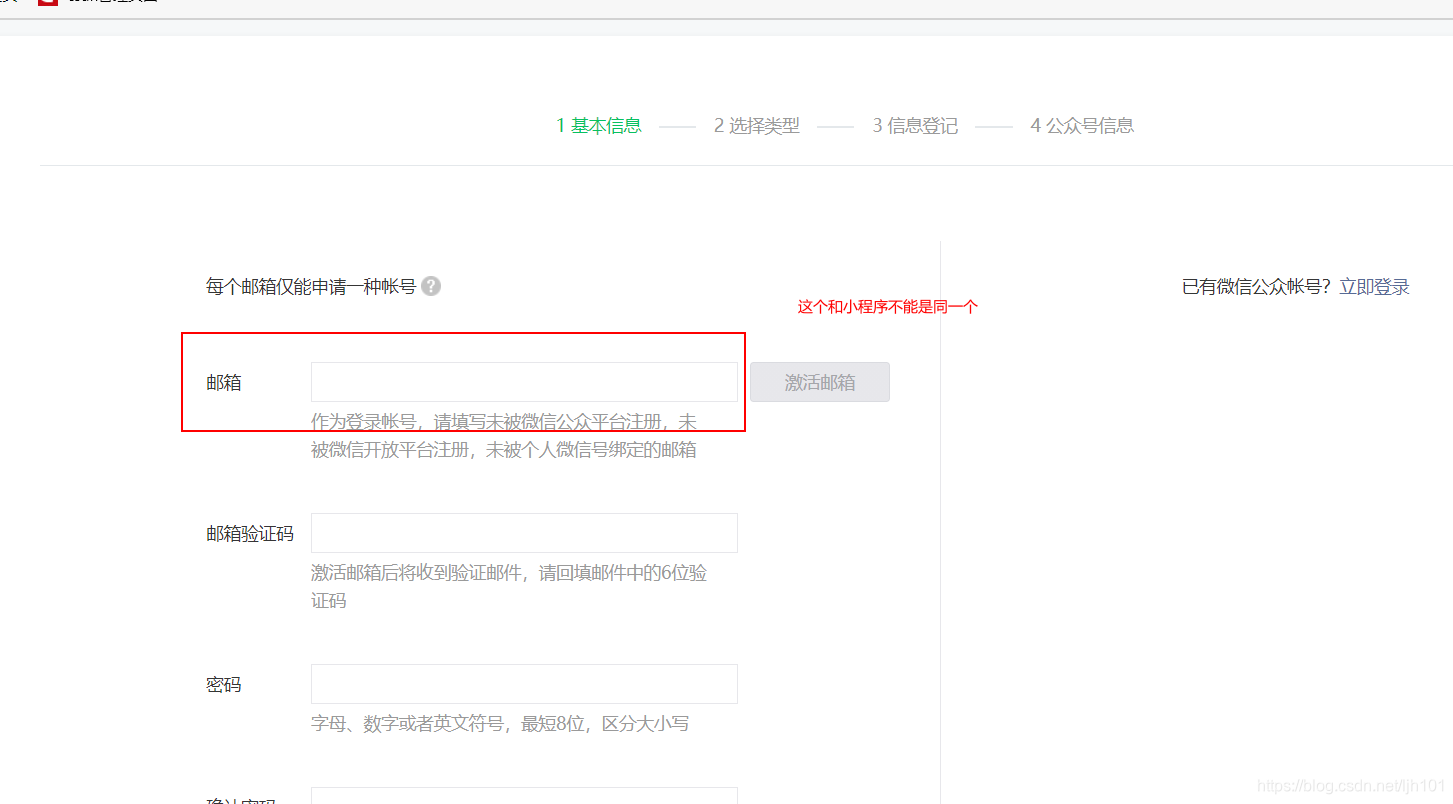The width and height of the screenshot is (1453, 804).
Task: Click hint text 字母、数字或者英文符号
Action: point(407,723)
